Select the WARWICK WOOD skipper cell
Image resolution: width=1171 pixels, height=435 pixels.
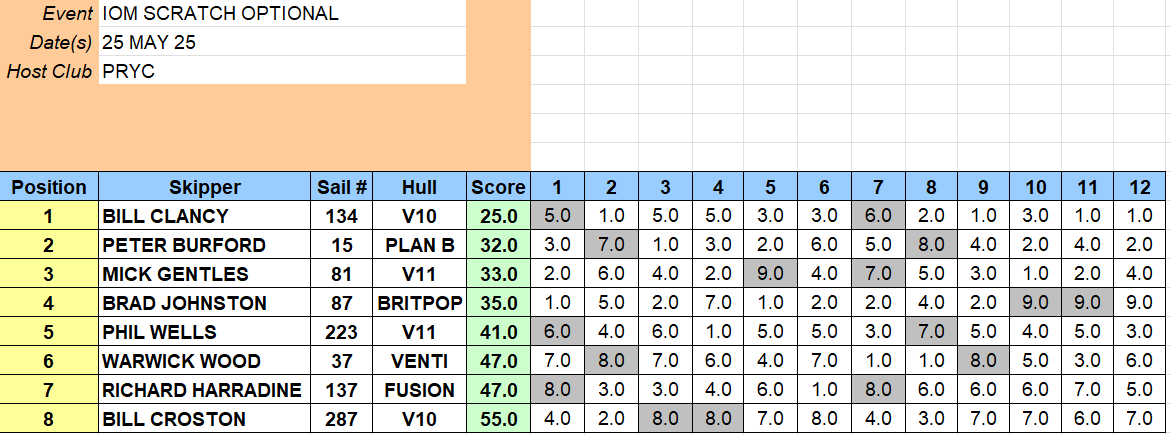click(205, 361)
